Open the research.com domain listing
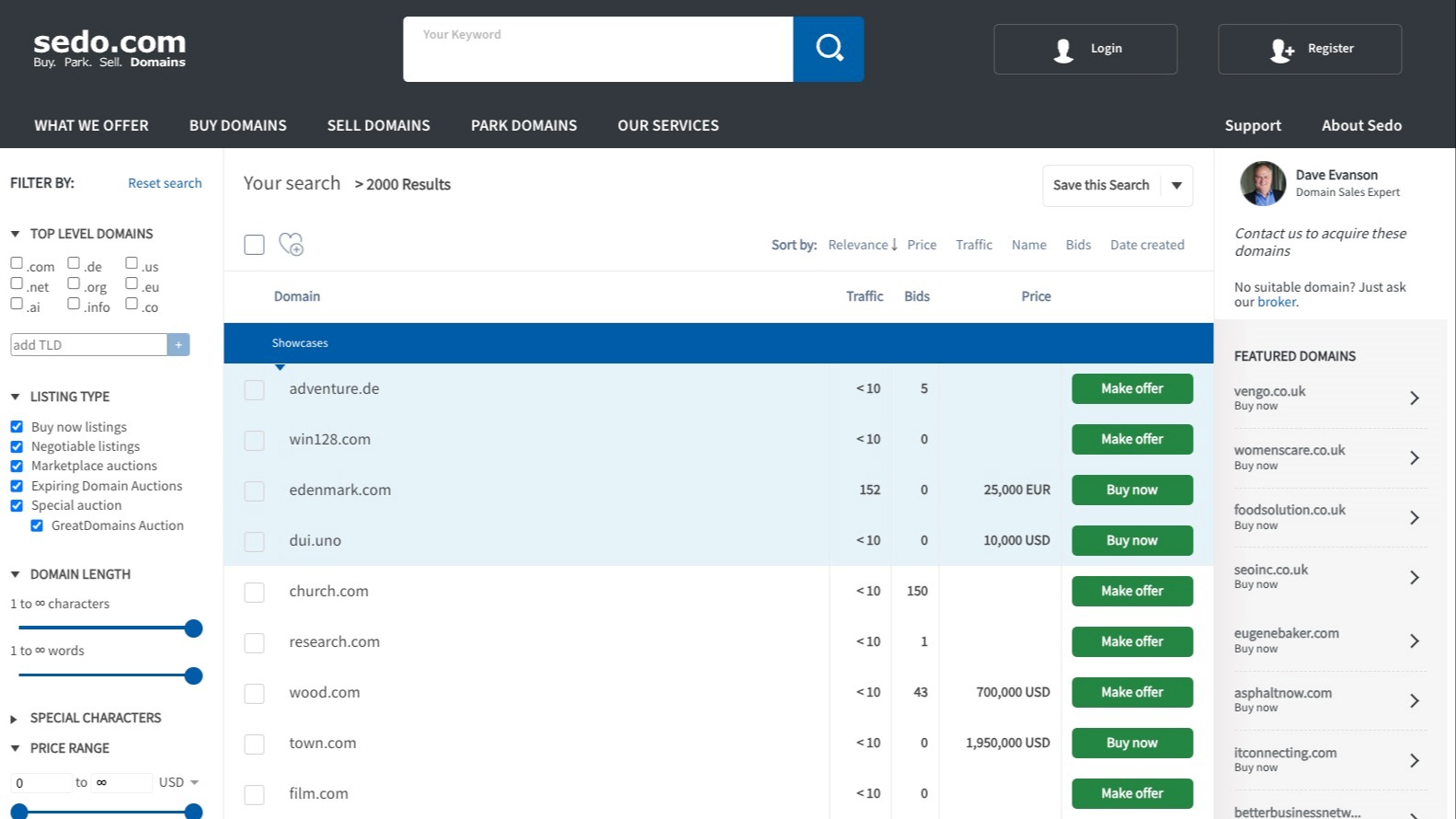 (334, 641)
